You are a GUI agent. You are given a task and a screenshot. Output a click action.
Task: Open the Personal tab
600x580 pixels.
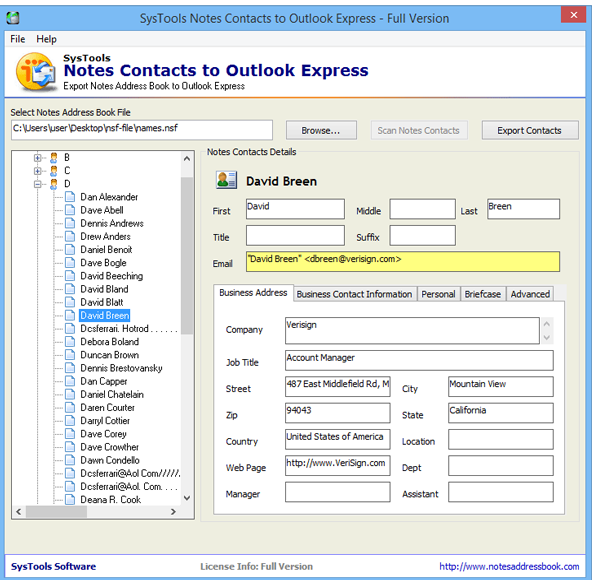coord(438,294)
